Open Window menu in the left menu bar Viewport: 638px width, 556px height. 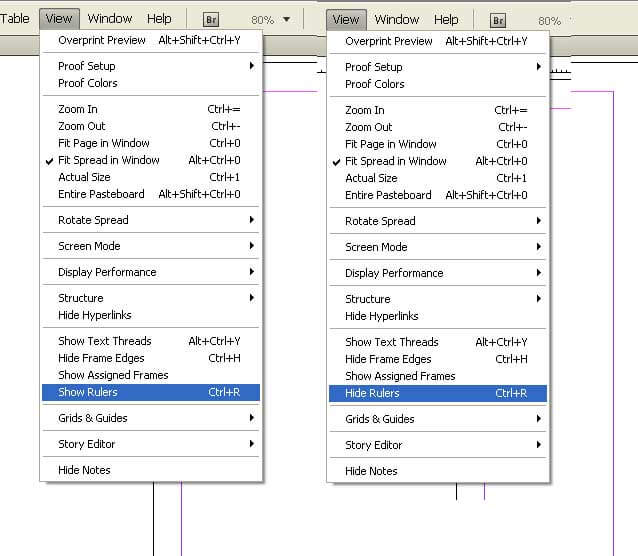click(110, 19)
